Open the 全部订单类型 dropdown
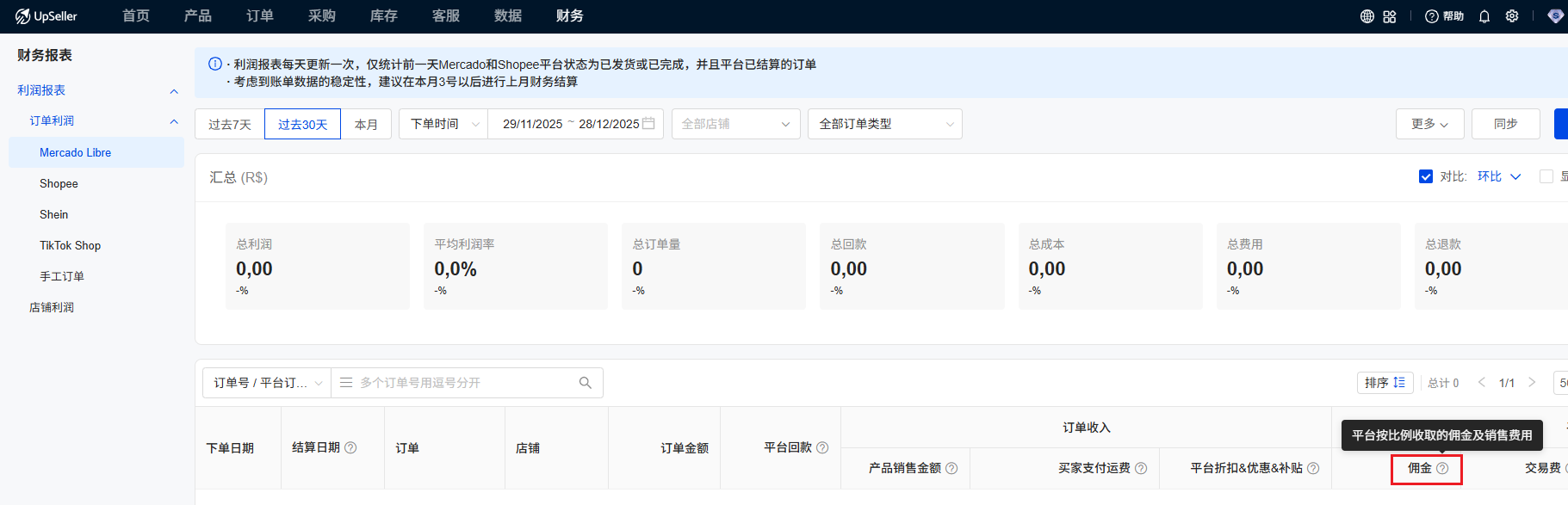This screenshot has height=505, width=1568. tap(884, 124)
